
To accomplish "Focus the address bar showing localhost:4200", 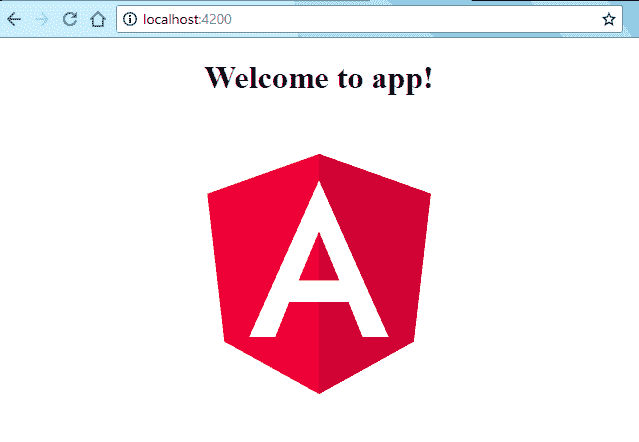I will coord(369,19).
